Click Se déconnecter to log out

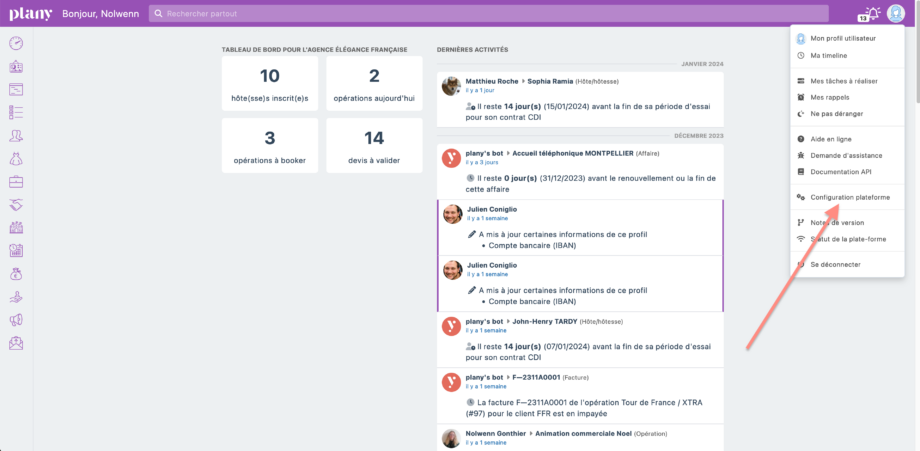click(x=835, y=264)
